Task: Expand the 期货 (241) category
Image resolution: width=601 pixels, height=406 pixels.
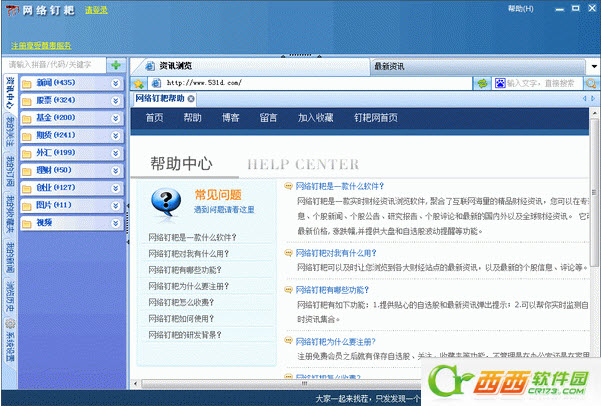Action: coord(115,135)
